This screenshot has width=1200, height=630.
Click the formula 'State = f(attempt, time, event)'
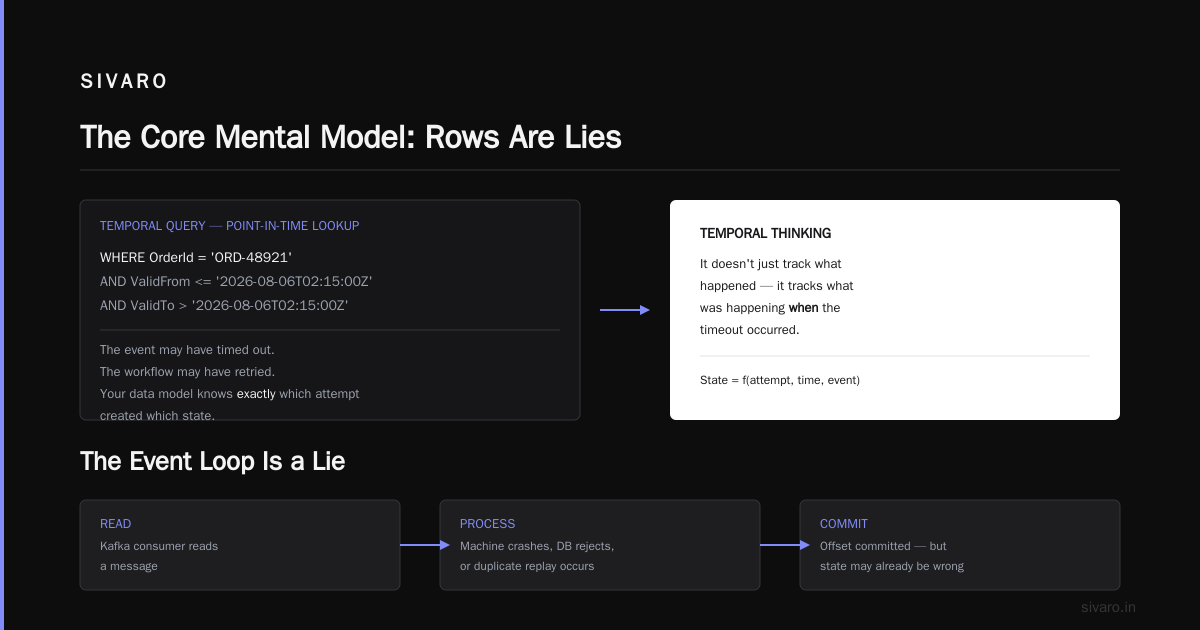pos(780,380)
